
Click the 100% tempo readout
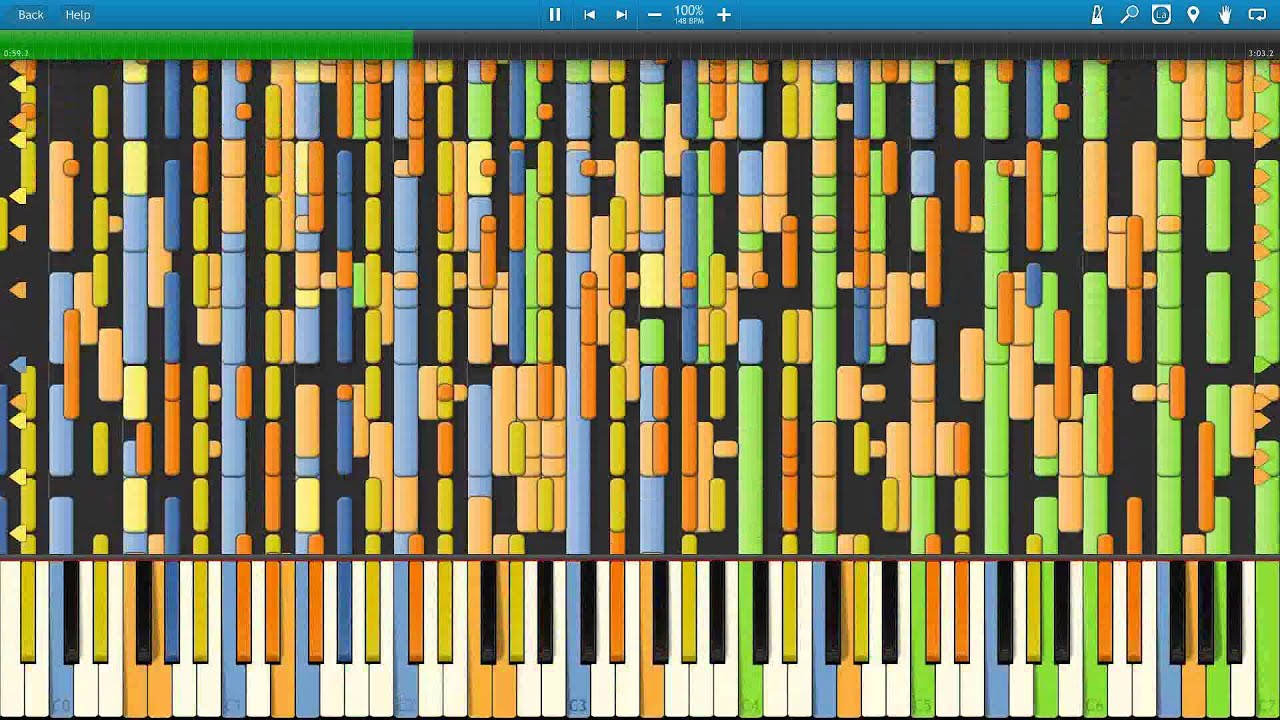688,10
